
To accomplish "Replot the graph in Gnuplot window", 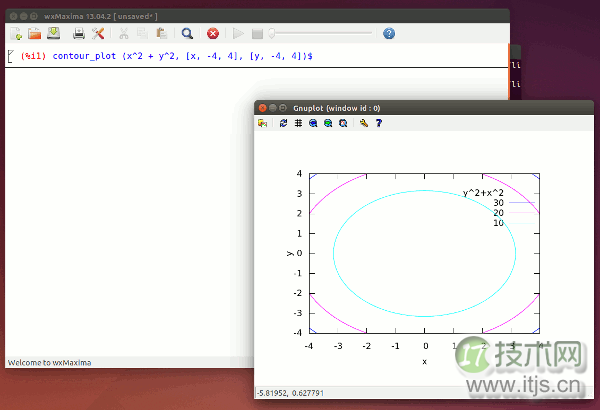I will click(284, 123).
